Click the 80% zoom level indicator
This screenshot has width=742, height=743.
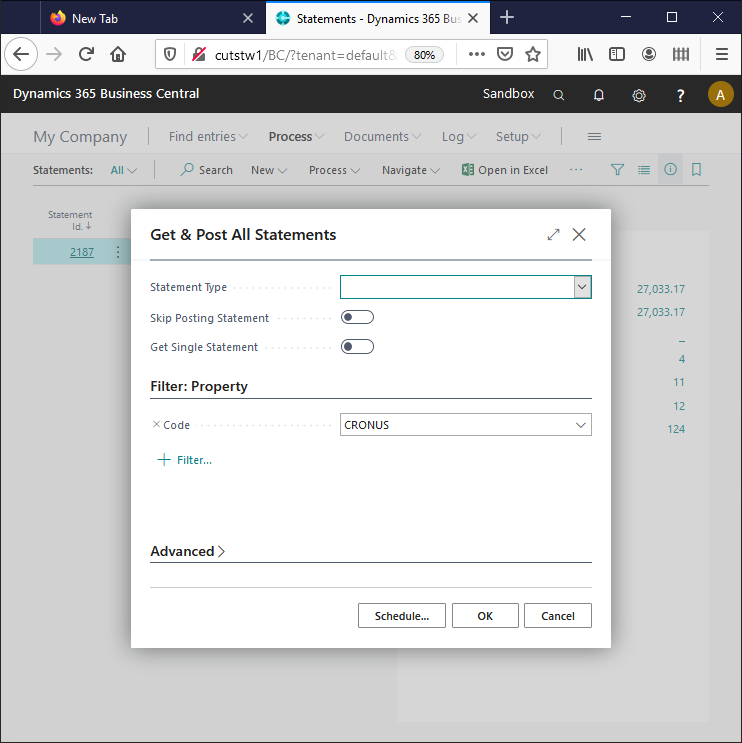pyautogui.click(x=424, y=55)
